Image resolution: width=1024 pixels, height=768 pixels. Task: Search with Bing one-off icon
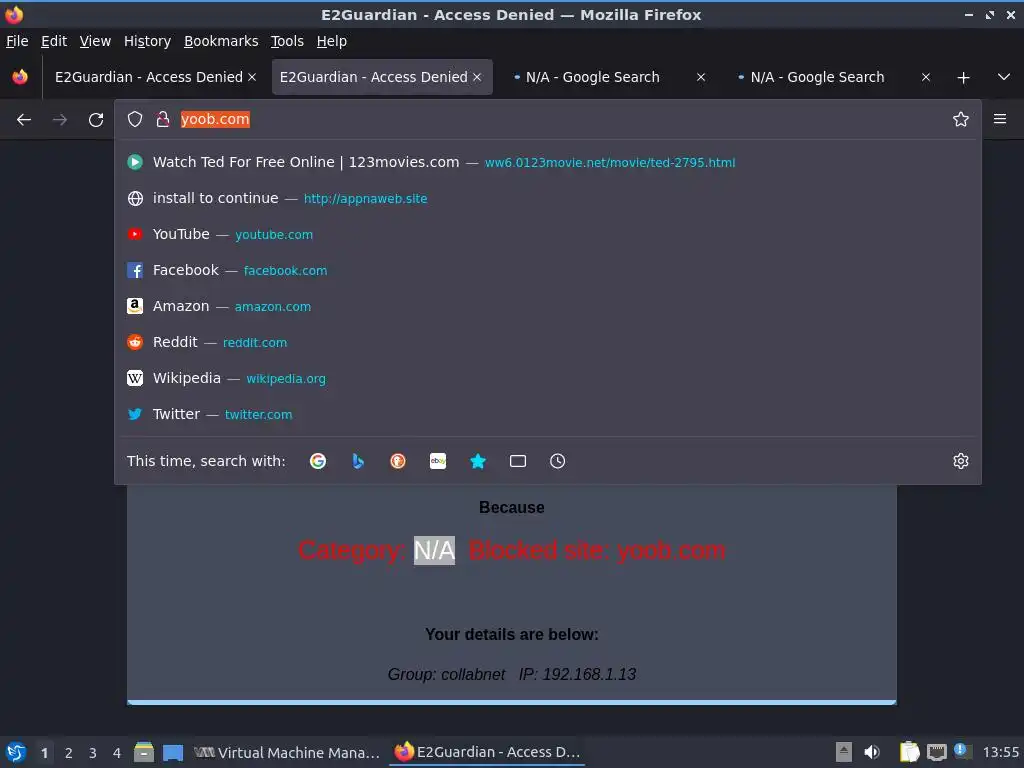coord(358,461)
